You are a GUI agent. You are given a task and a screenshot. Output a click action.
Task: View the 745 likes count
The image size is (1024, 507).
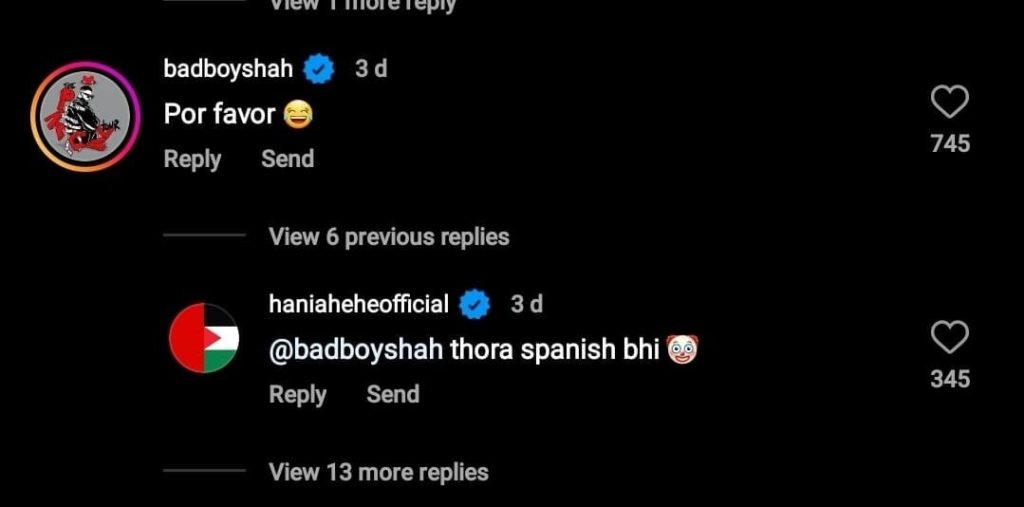pyautogui.click(x=950, y=144)
